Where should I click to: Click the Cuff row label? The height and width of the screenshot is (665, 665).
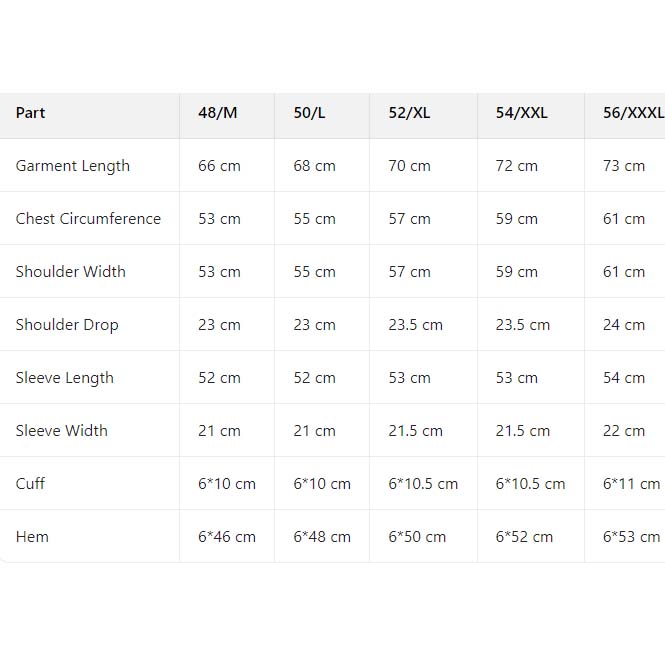(x=30, y=484)
